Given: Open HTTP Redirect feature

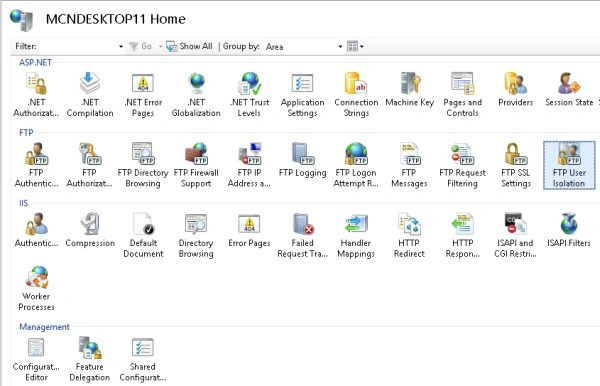Looking at the screenshot, I should (x=409, y=235).
